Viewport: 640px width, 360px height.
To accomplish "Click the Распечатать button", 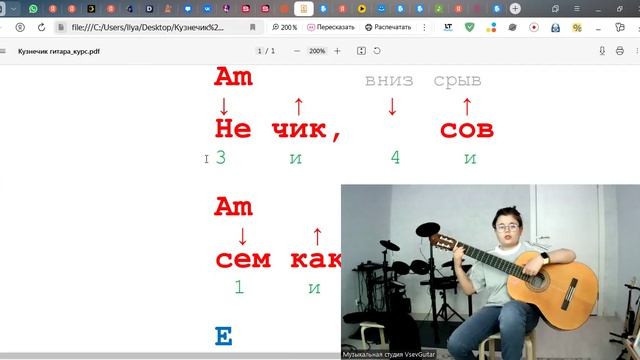I will [388, 27].
